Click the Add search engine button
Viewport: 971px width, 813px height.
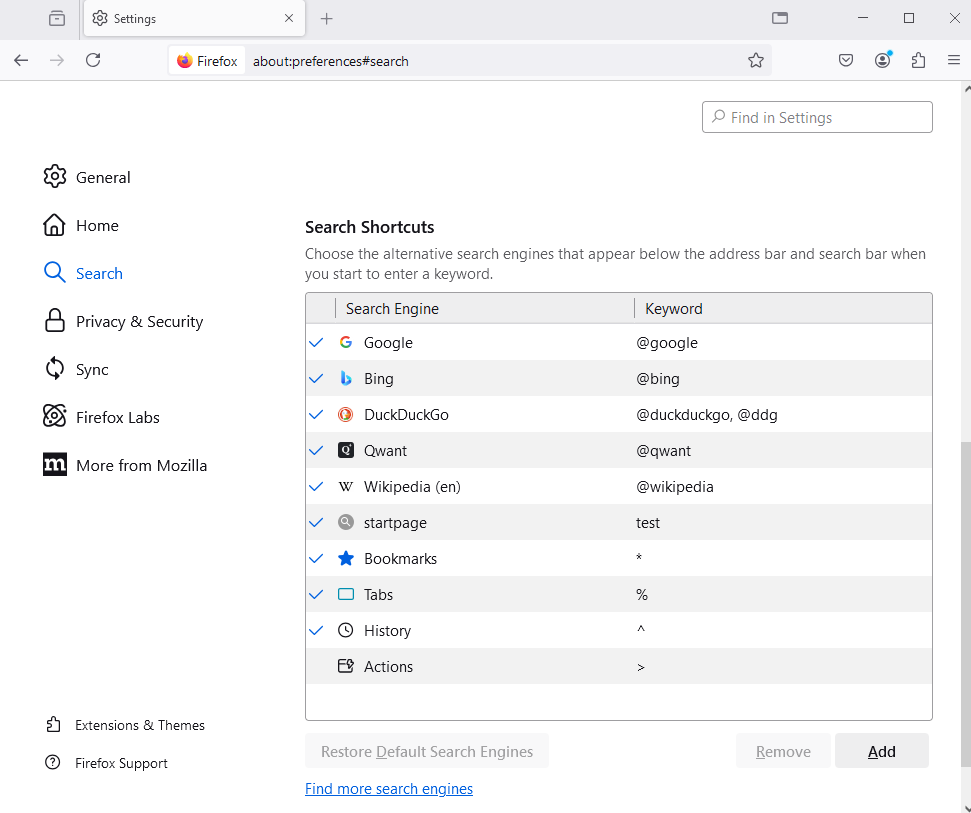[881, 751]
